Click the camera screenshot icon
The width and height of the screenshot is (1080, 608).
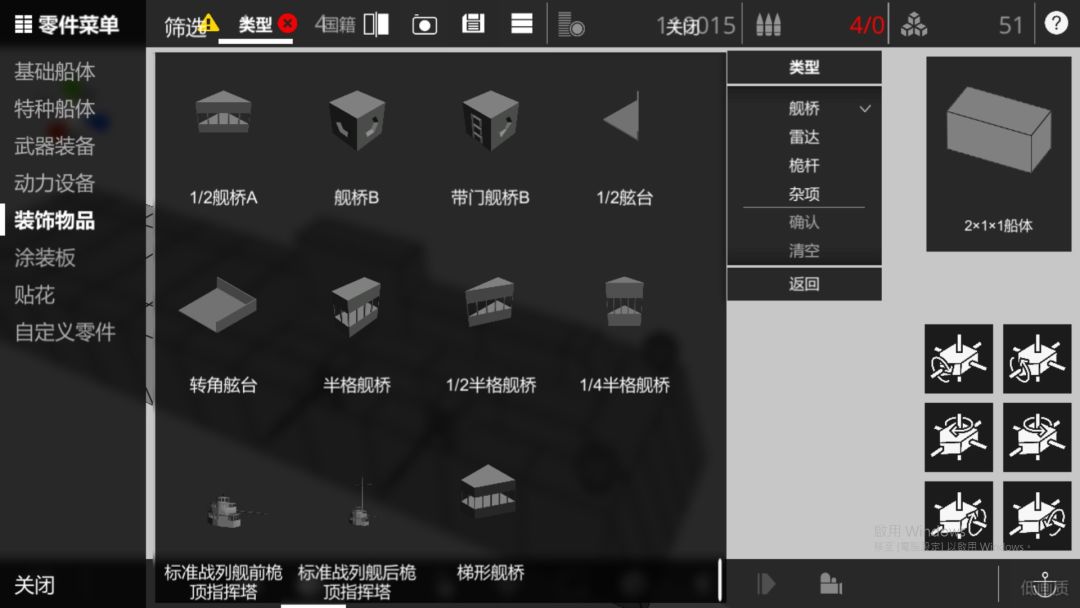click(424, 25)
